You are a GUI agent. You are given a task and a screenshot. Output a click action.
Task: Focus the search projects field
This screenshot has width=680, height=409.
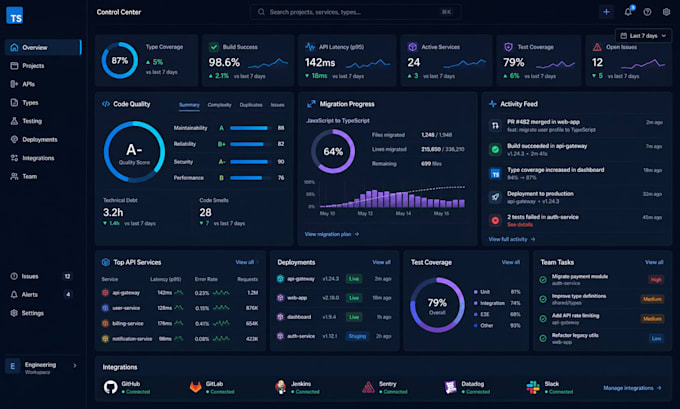355,12
